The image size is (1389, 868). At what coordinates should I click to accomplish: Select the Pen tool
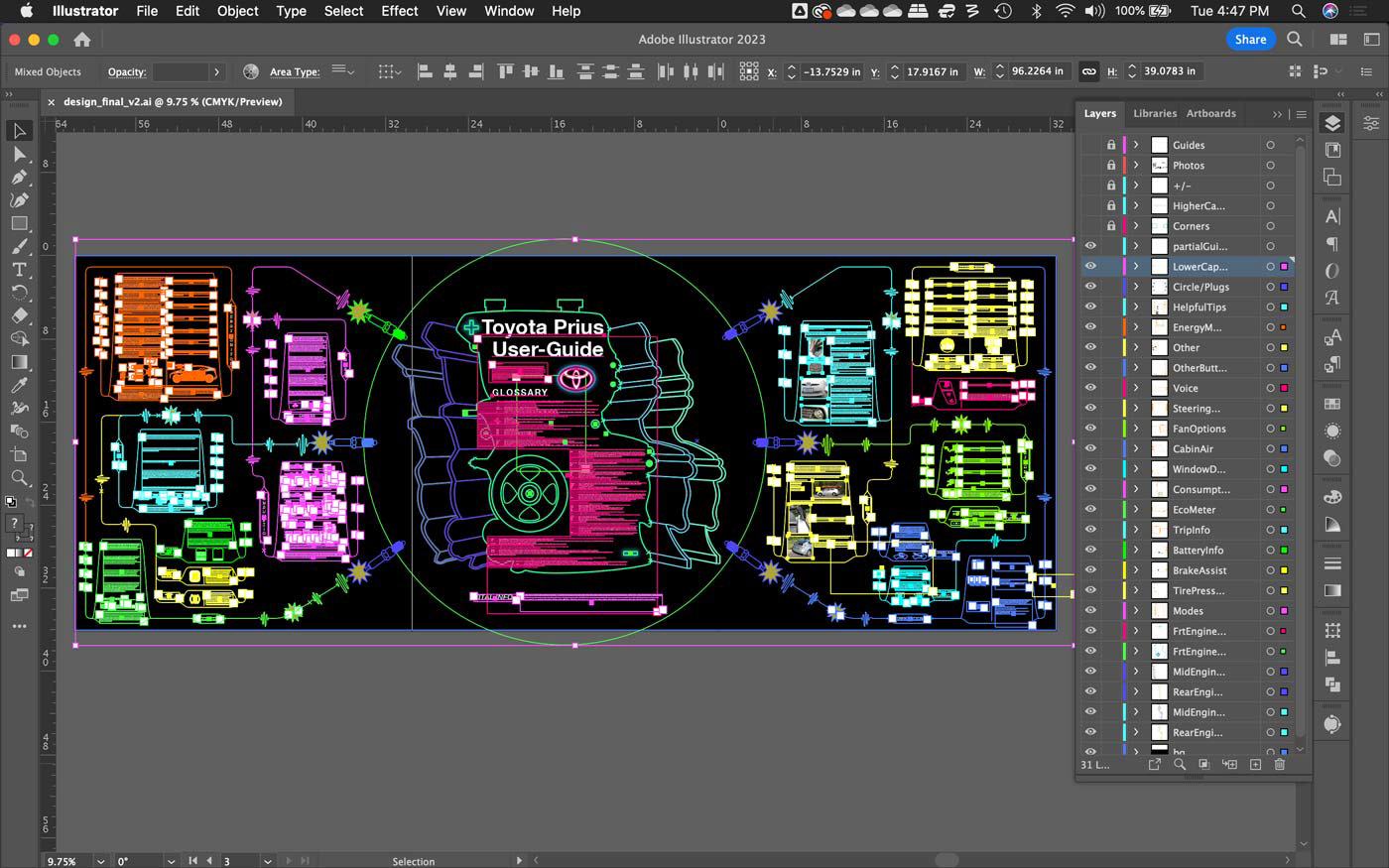[x=19, y=177]
